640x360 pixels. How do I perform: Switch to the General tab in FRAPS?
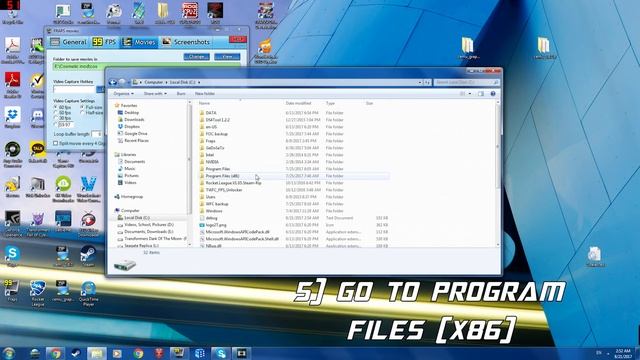(x=69, y=42)
